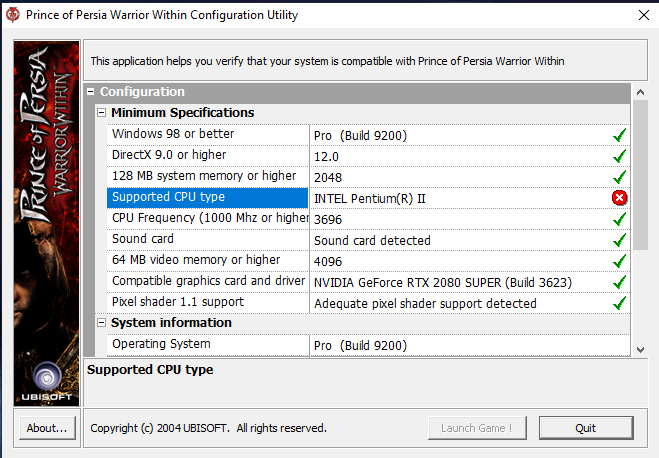Open the About dialog
659x458 pixels.
[x=47, y=428]
